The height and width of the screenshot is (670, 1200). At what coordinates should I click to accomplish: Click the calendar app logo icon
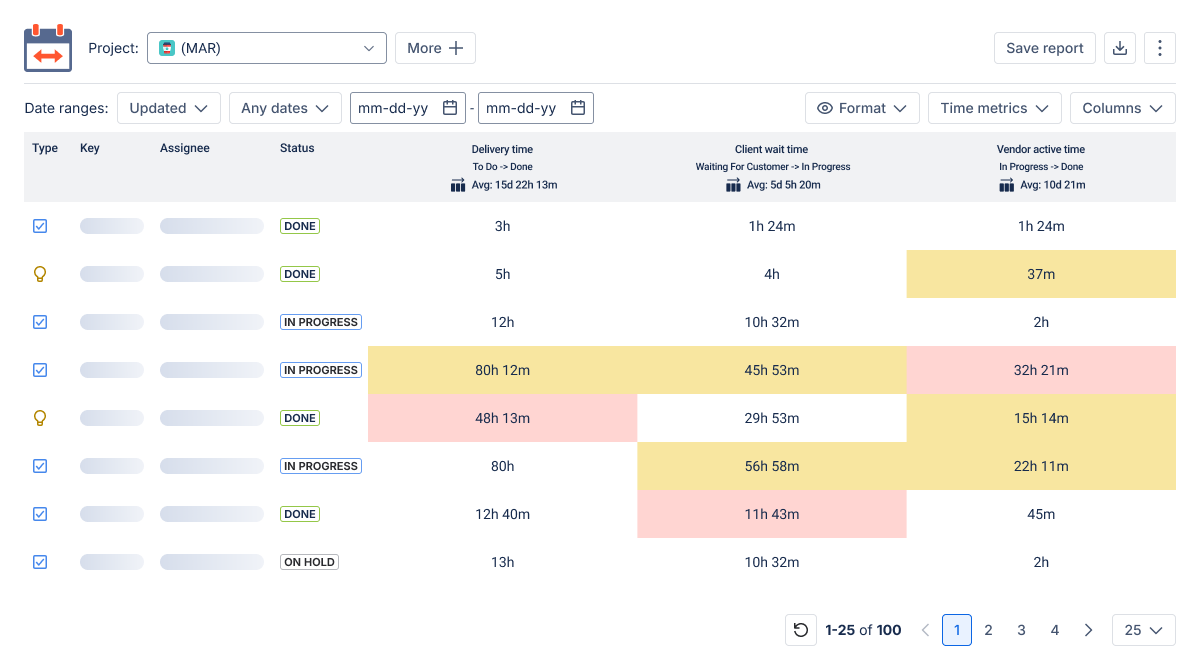(x=48, y=48)
